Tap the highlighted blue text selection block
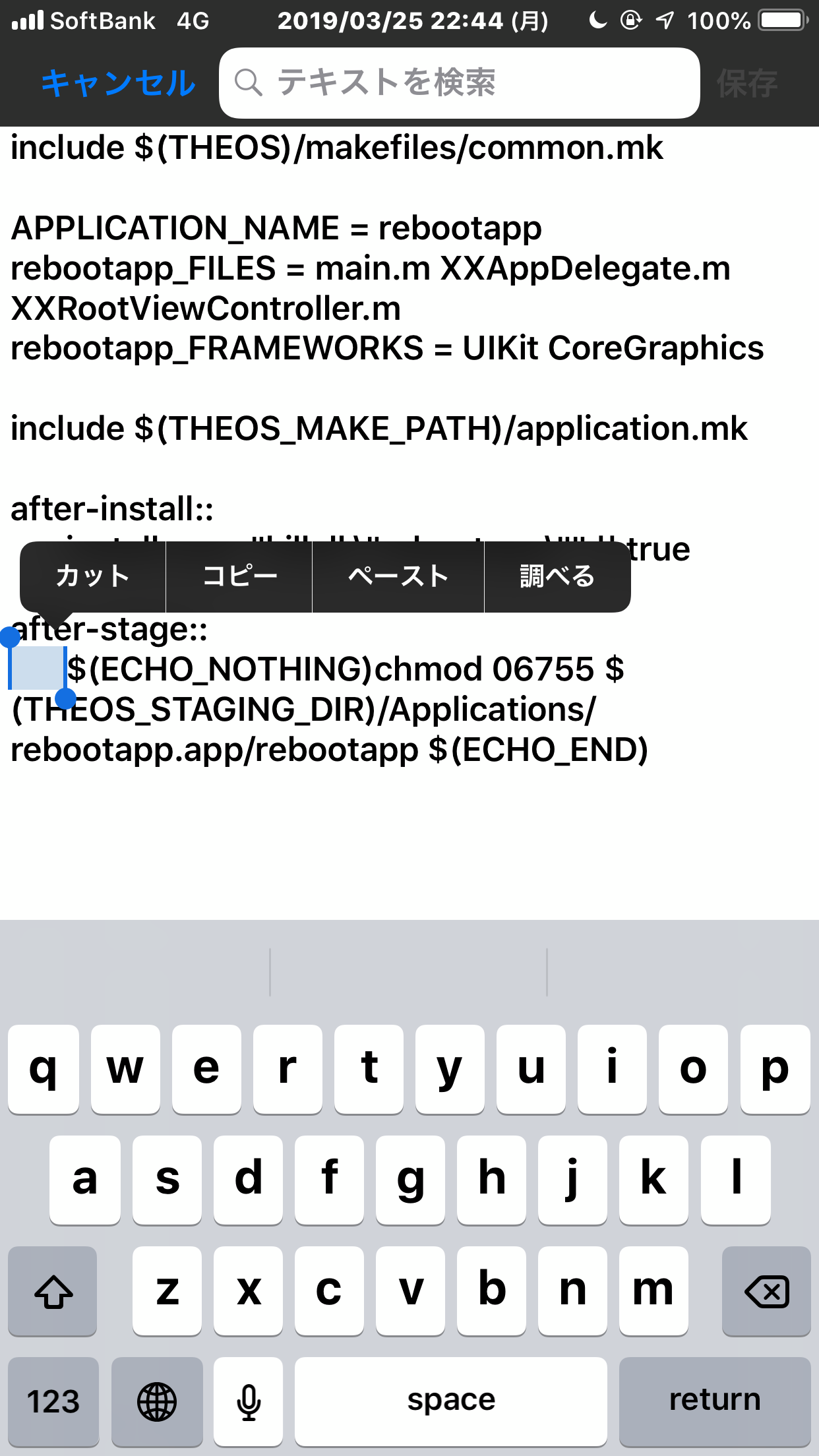Image resolution: width=819 pixels, height=1456 pixels. [38, 668]
